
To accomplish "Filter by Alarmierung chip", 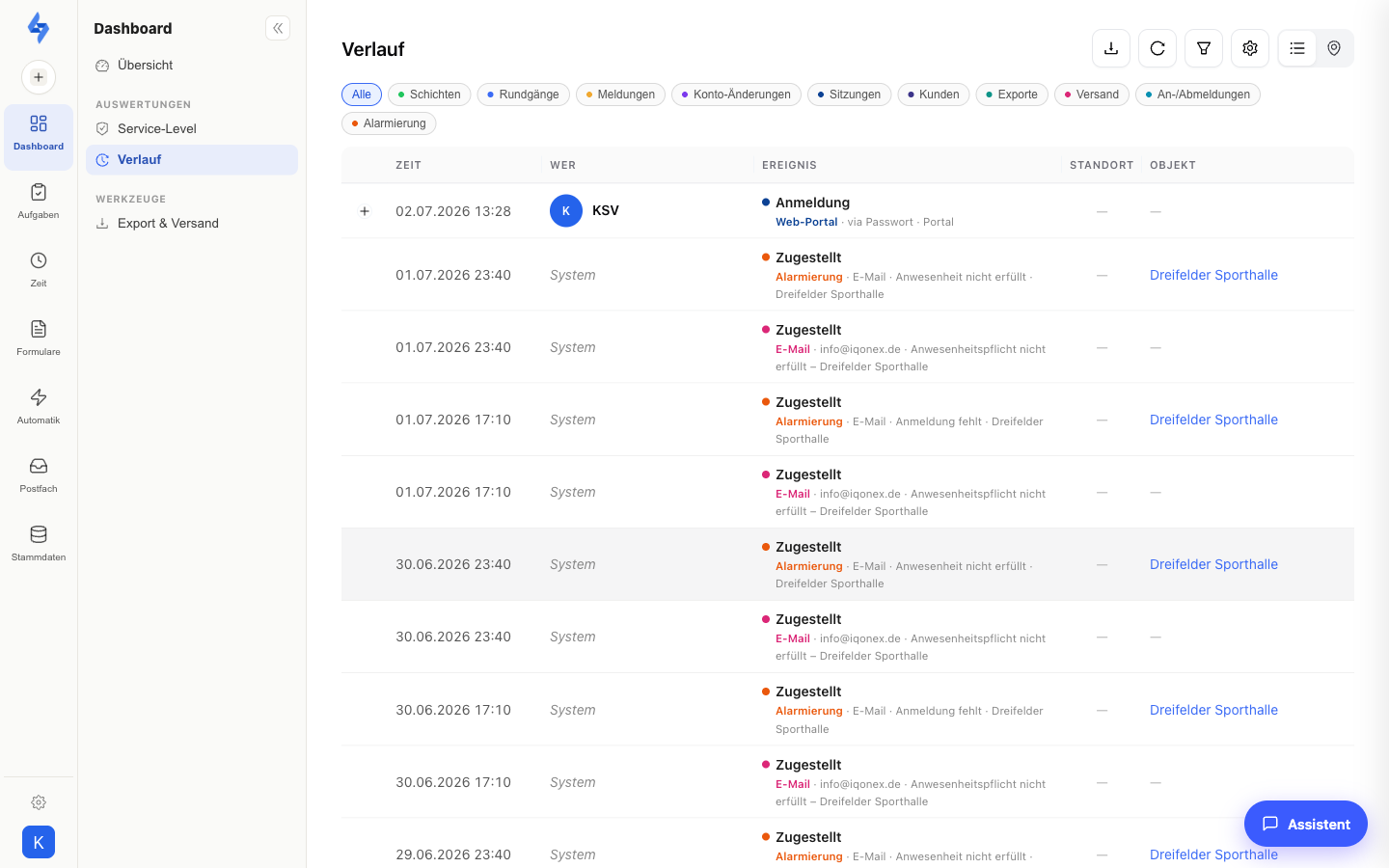I will pyautogui.click(x=389, y=123).
